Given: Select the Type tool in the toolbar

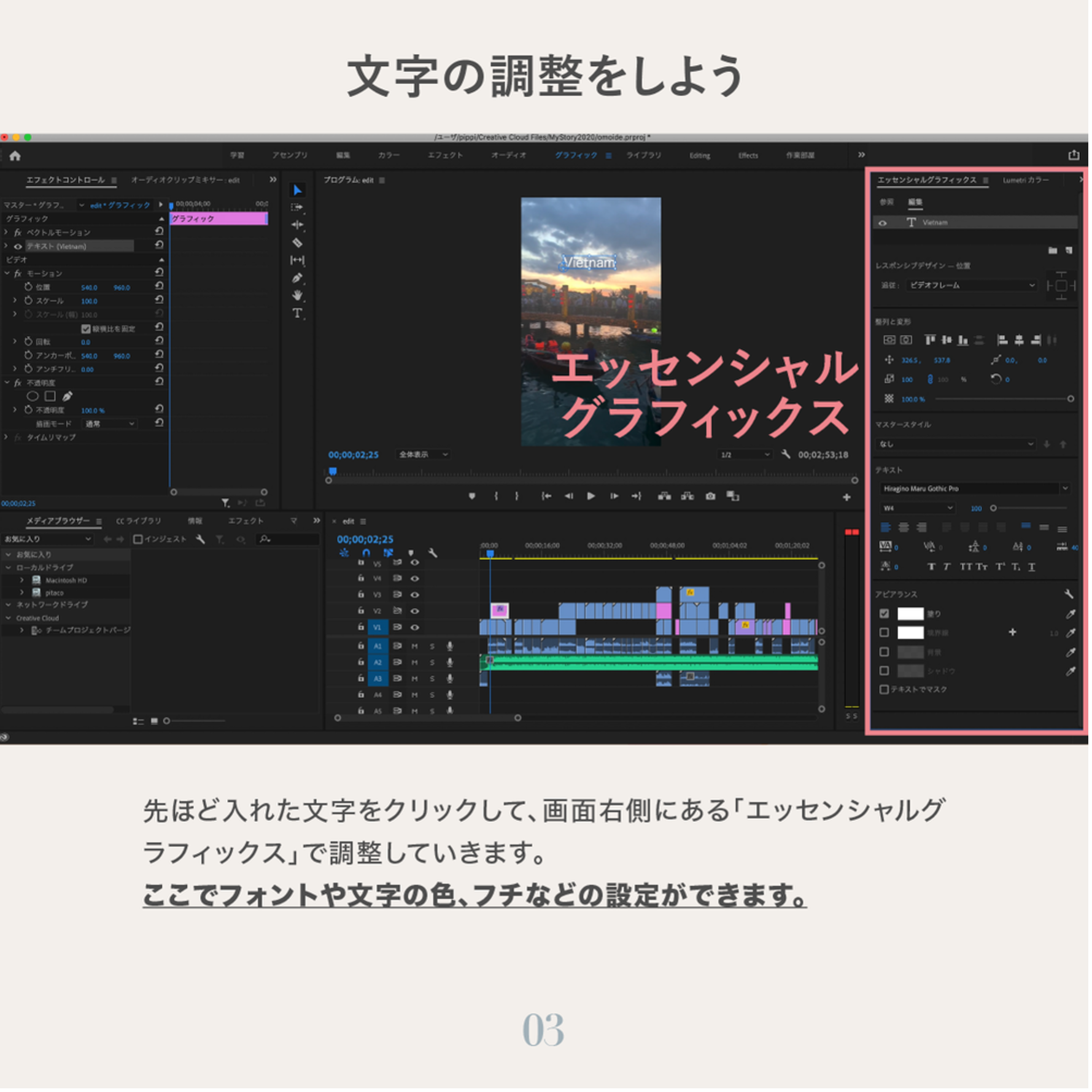Looking at the screenshot, I should pyautogui.click(x=298, y=314).
